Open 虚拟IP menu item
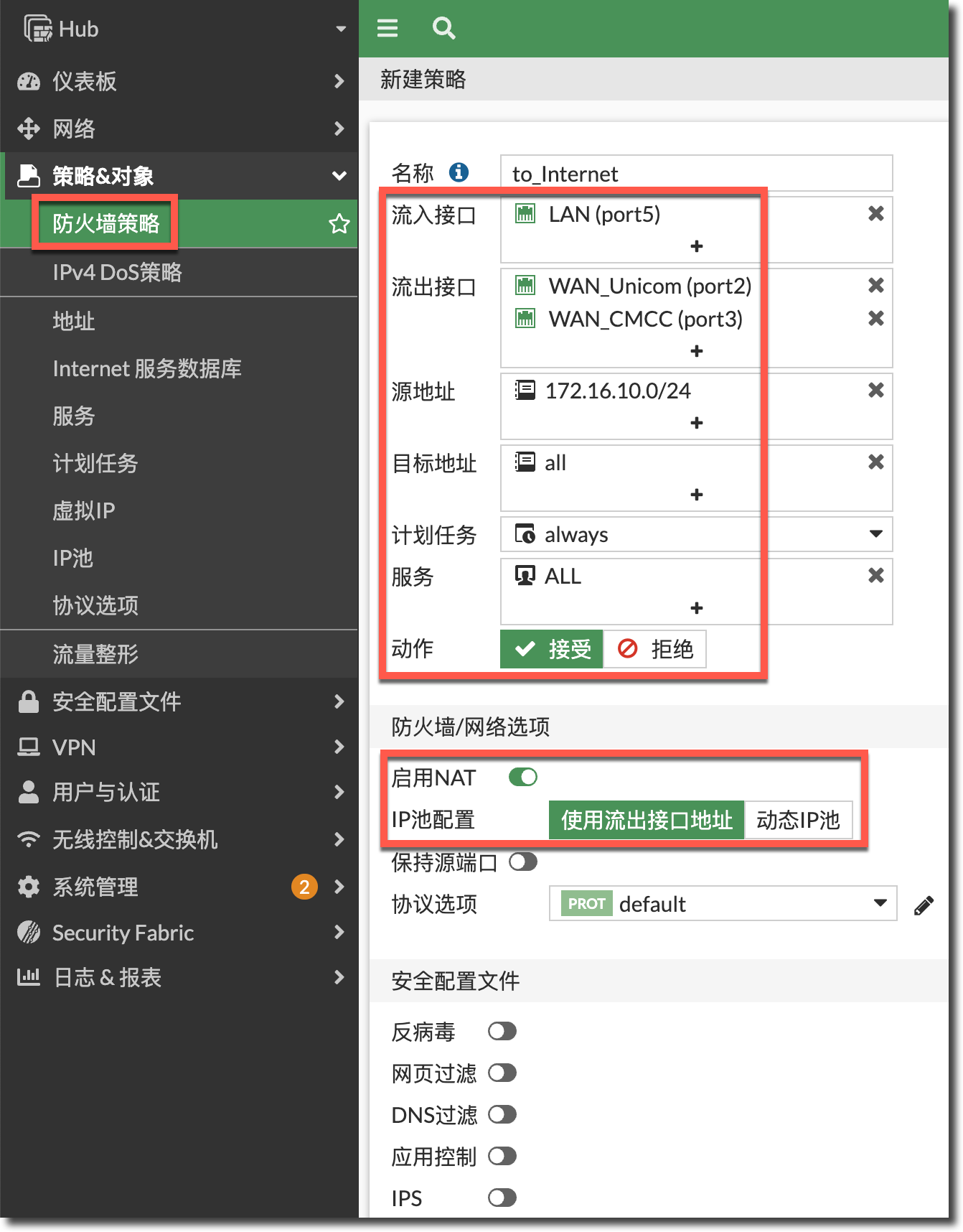Screen dimensions: 963x1232 coord(84,511)
